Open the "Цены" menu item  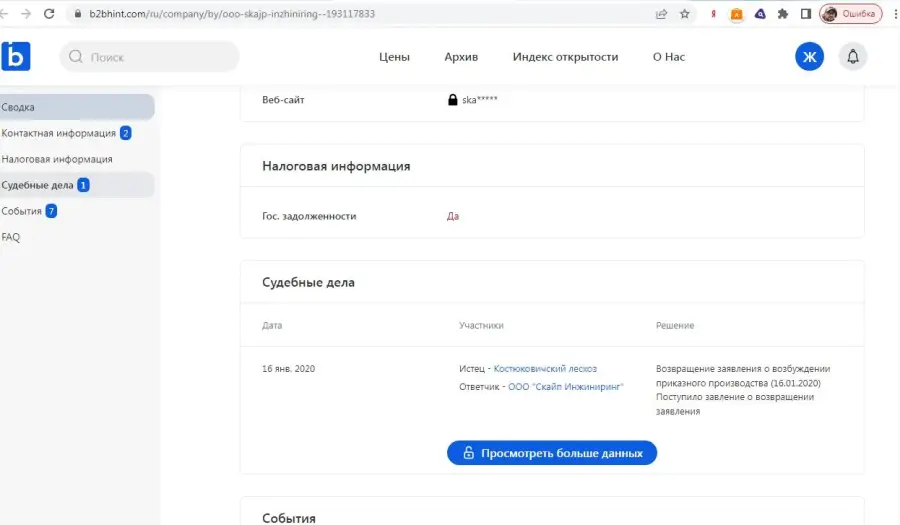[x=394, y=57]
